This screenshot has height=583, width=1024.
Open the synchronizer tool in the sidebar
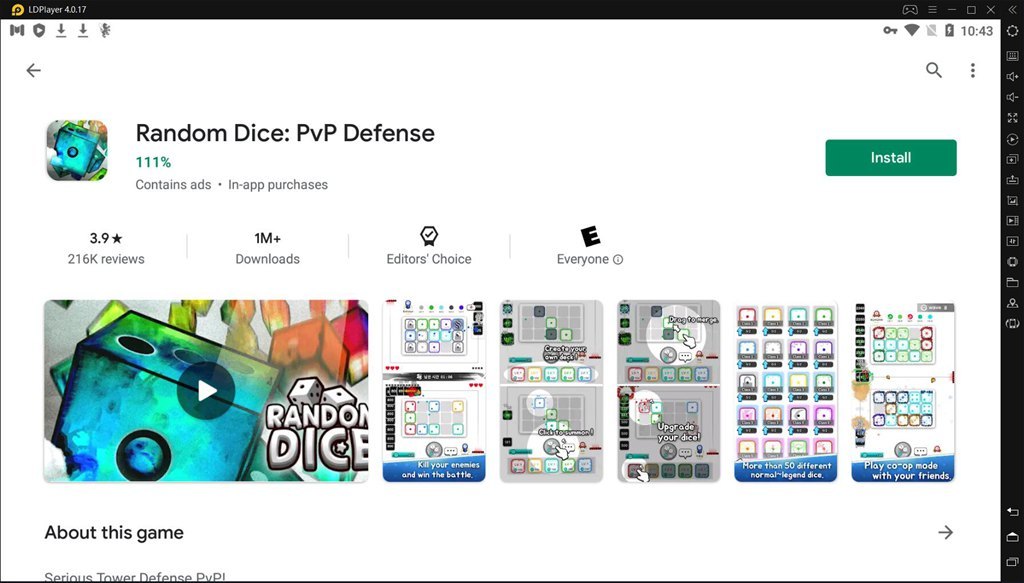(x=1012, y=241)
